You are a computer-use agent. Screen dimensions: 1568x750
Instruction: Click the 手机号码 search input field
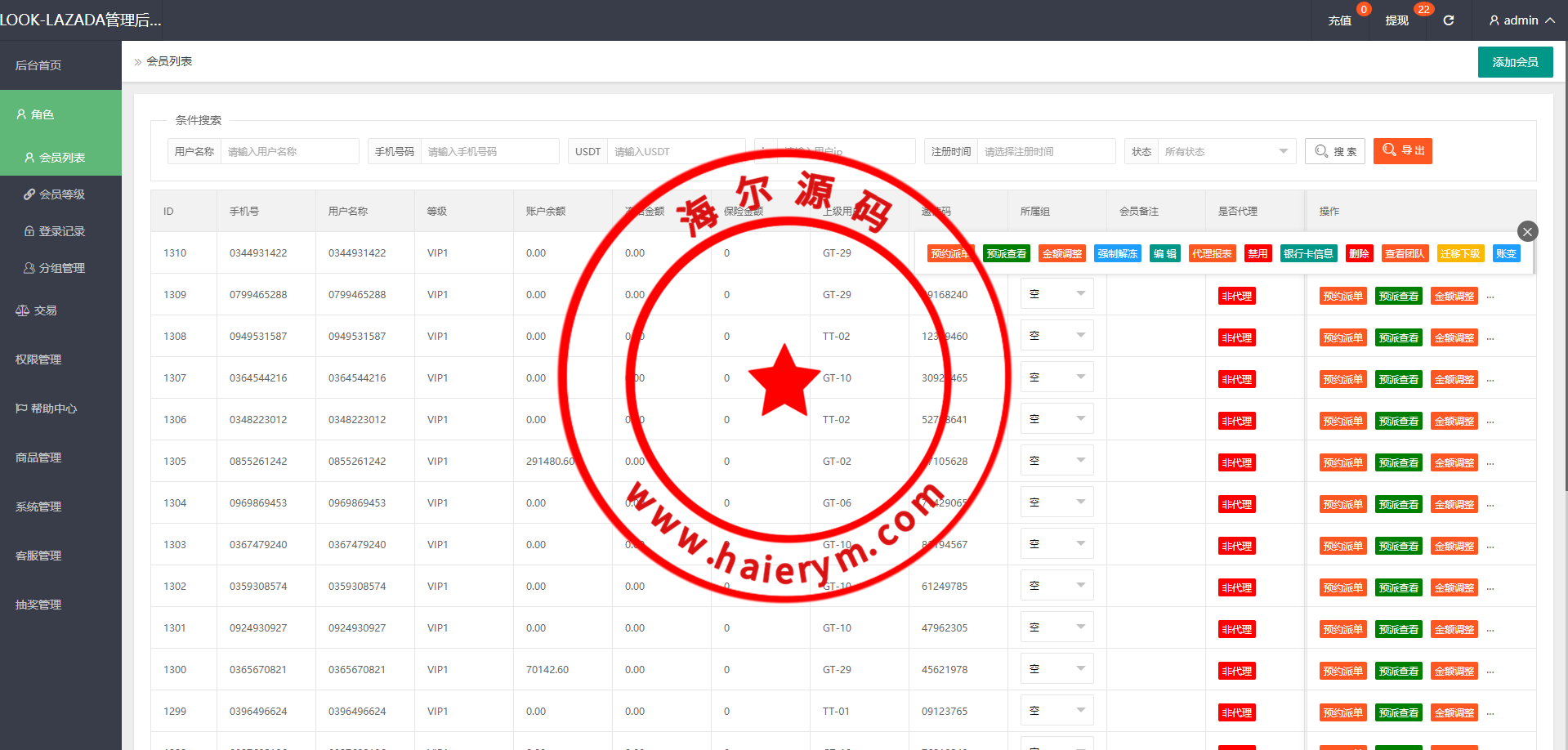pos(489,151)
